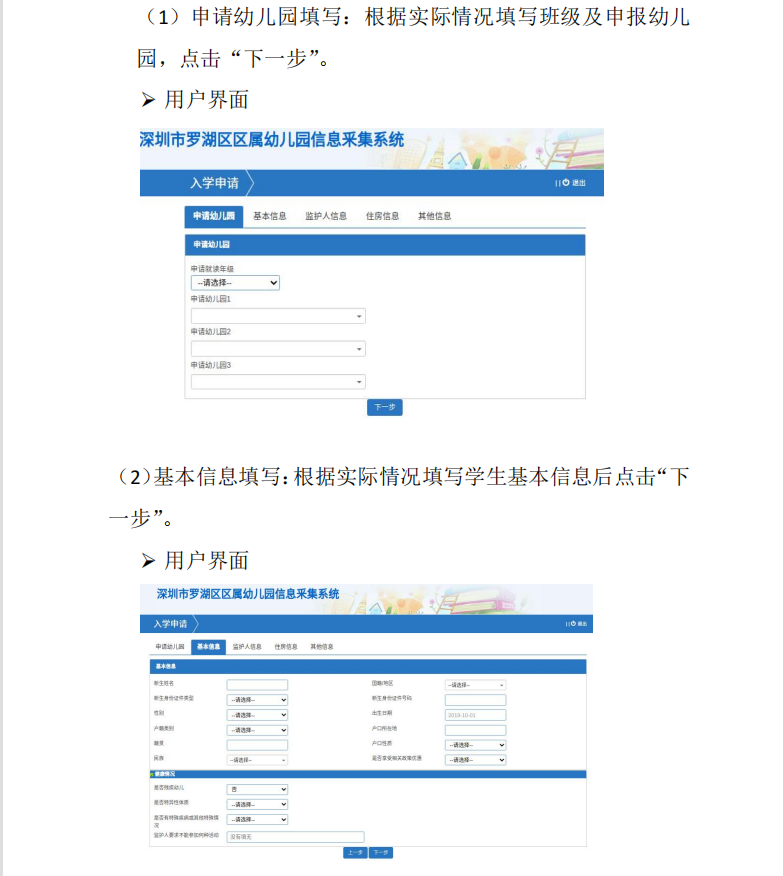Screen dimensions: 783x876
Task: Expand the 申请幼儿园1 combo box
Action: point(278,316)
